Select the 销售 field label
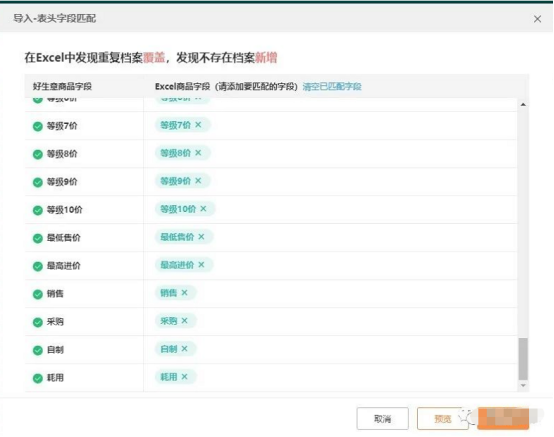554x437 pixels. click(55, 294)
